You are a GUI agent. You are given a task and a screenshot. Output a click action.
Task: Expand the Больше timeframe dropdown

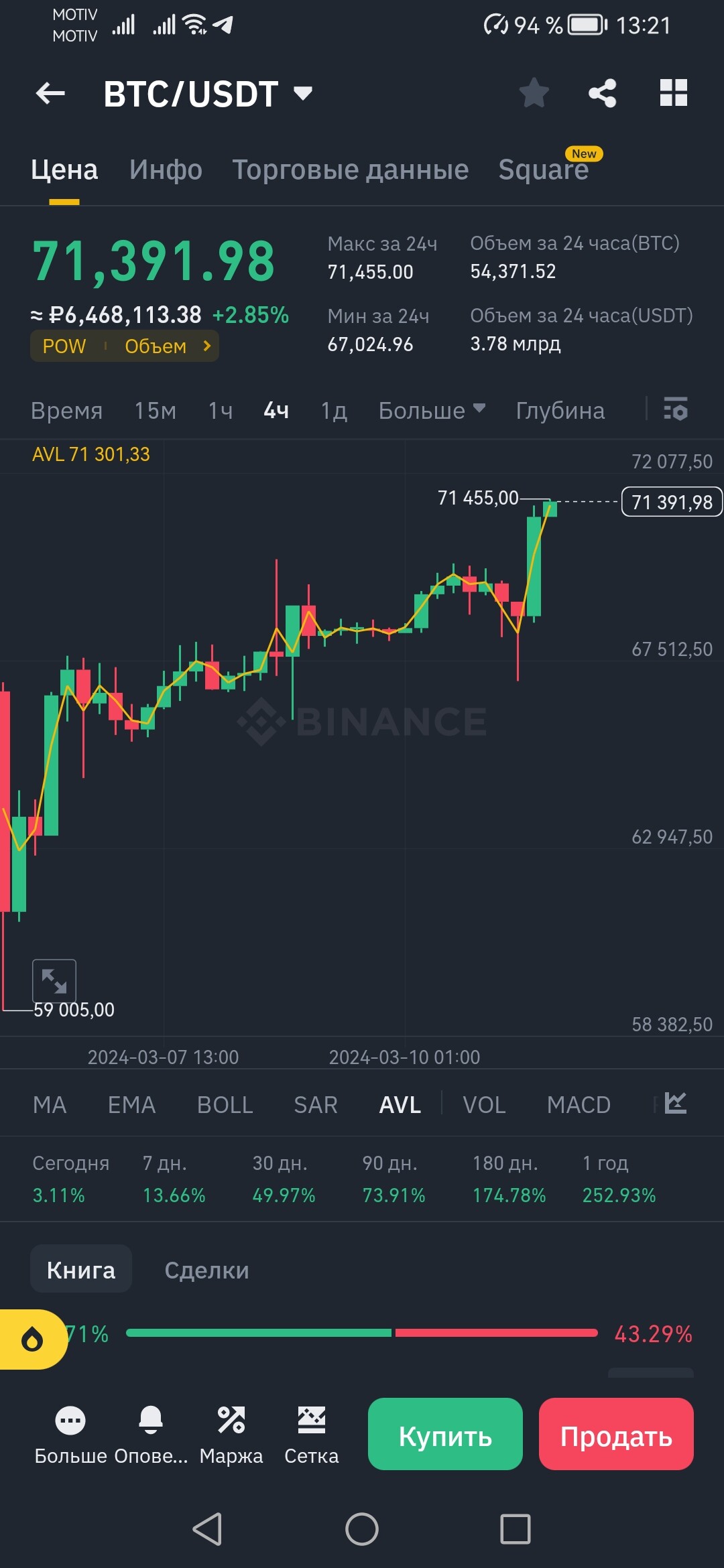click(x=432, y=410)
